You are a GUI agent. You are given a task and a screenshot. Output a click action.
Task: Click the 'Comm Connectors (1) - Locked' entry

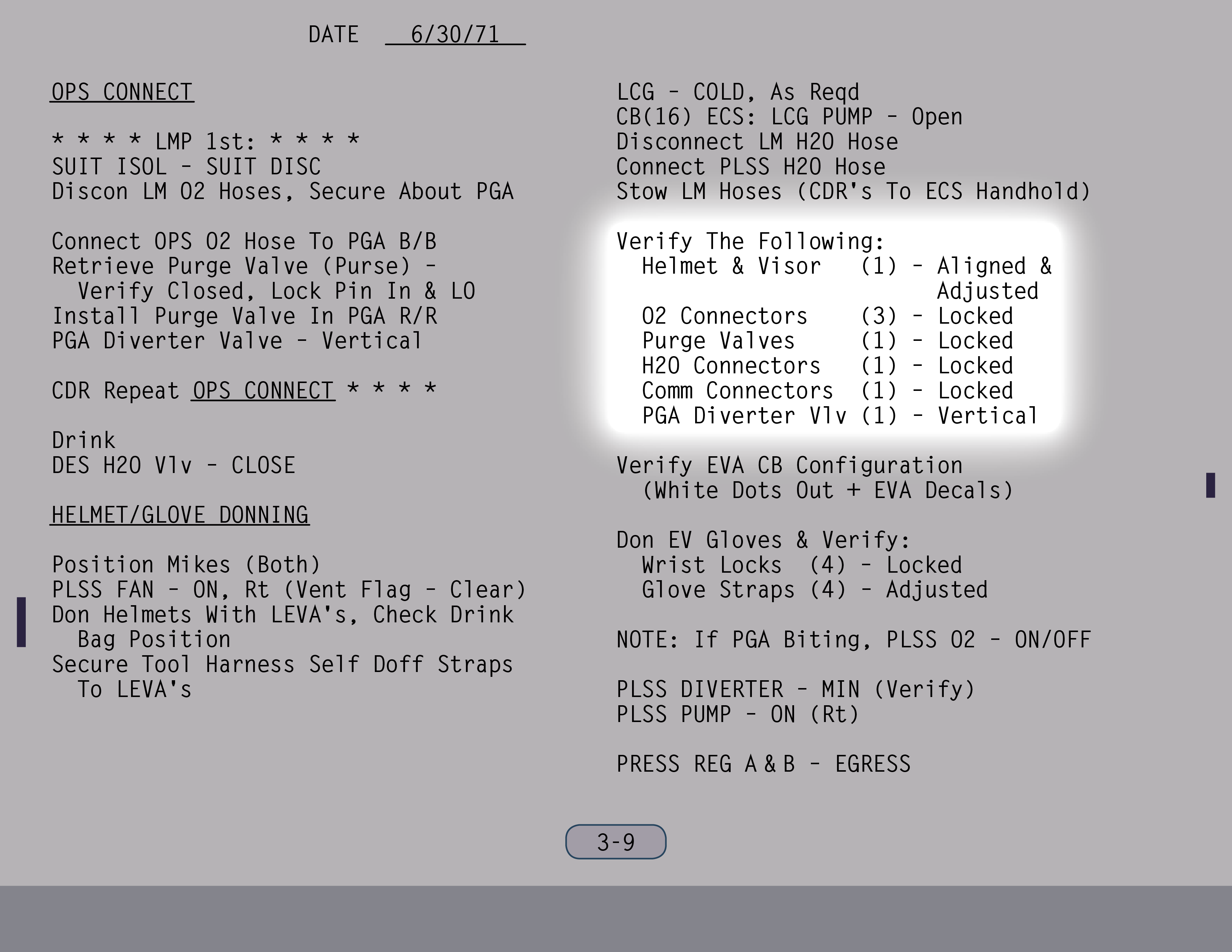827,390
